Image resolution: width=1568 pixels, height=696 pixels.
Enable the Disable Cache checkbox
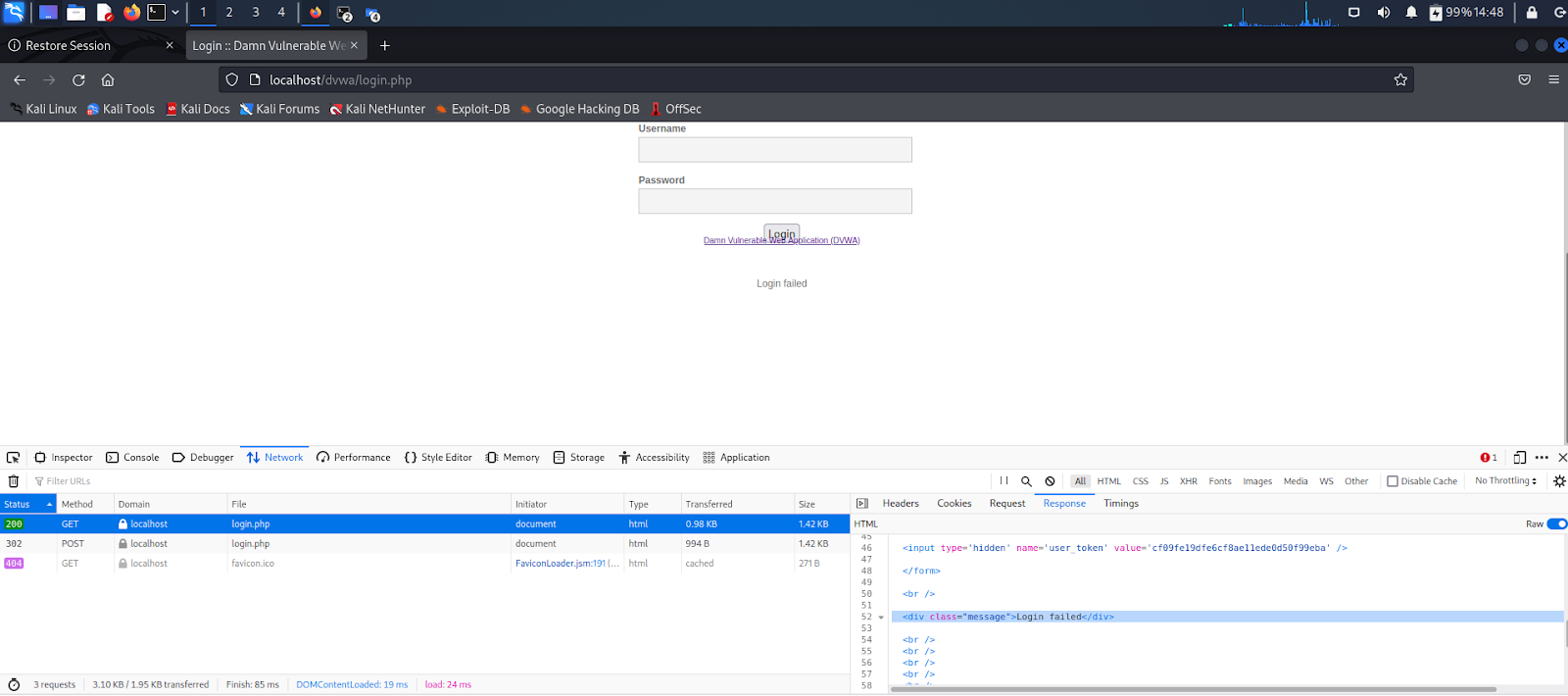tap(1393, 481)
